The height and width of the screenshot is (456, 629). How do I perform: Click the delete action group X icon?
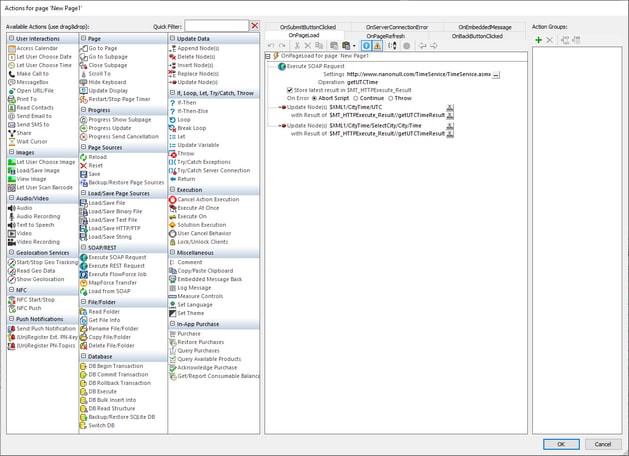pyautogui.click(x=550, y=40)
